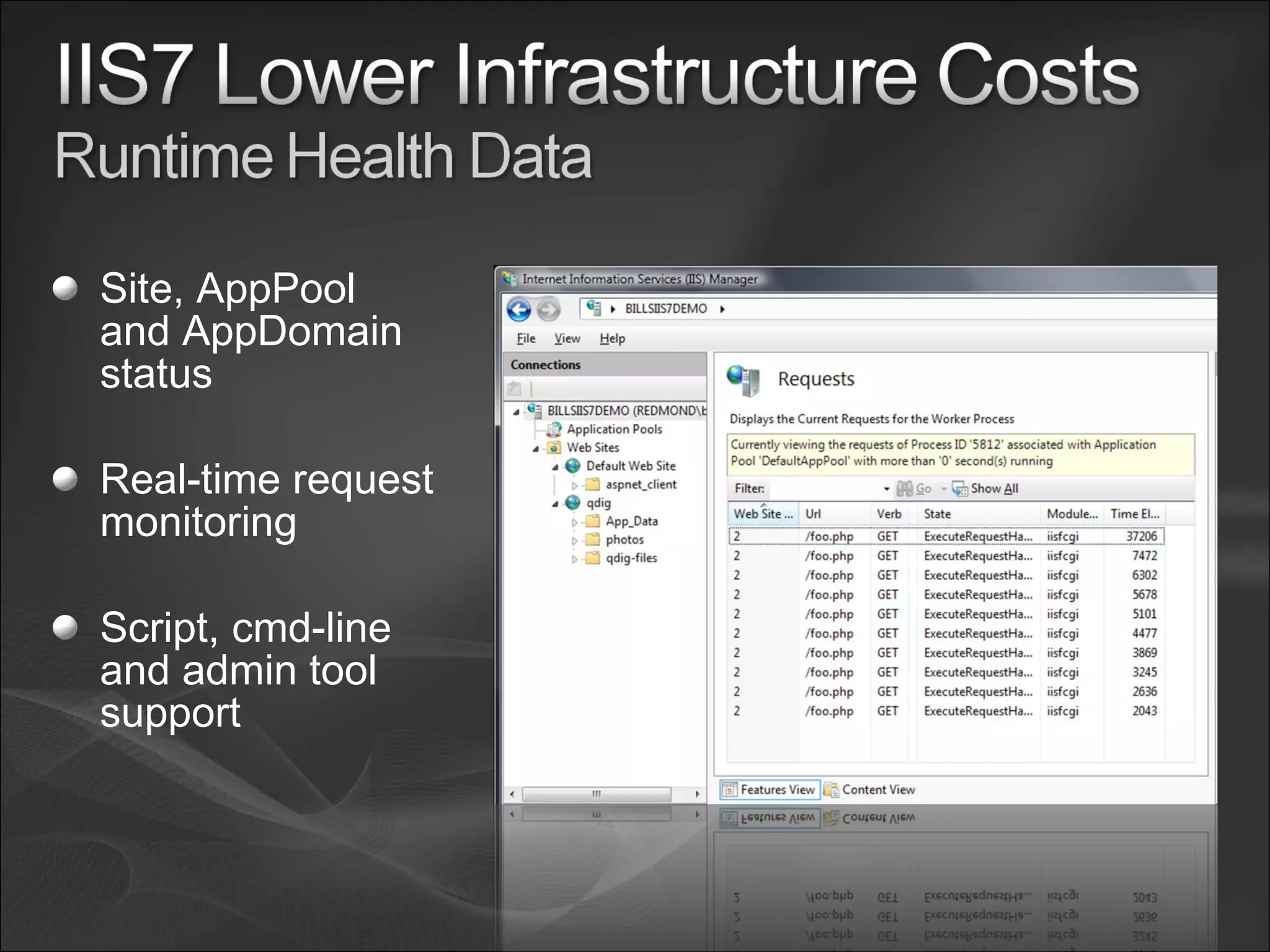
Task: Click the IIS Manager title bar icon
Action: tap(510, 279)
